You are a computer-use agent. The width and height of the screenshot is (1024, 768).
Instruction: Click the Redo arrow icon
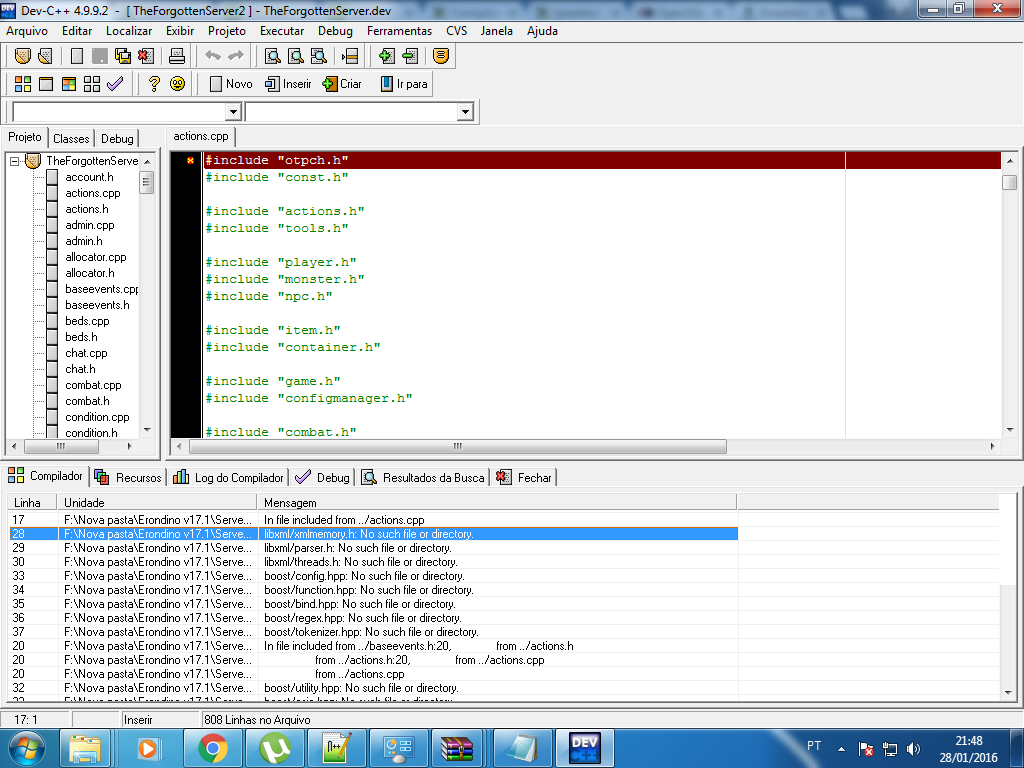[x=236, y=56]
